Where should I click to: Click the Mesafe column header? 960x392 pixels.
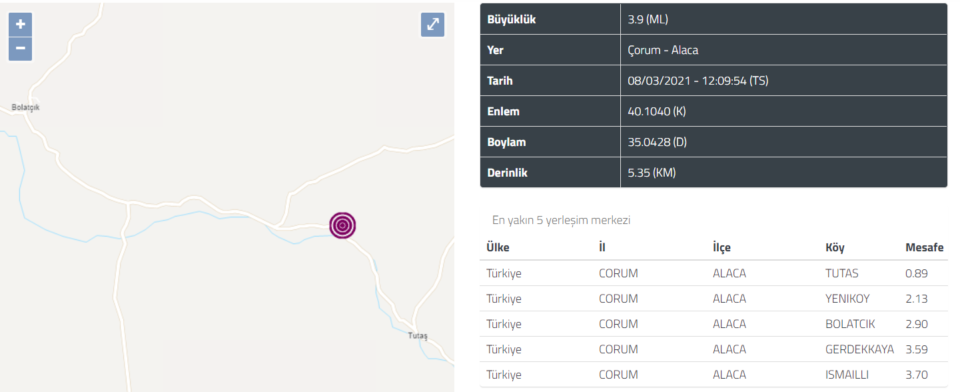coord(924,248)
